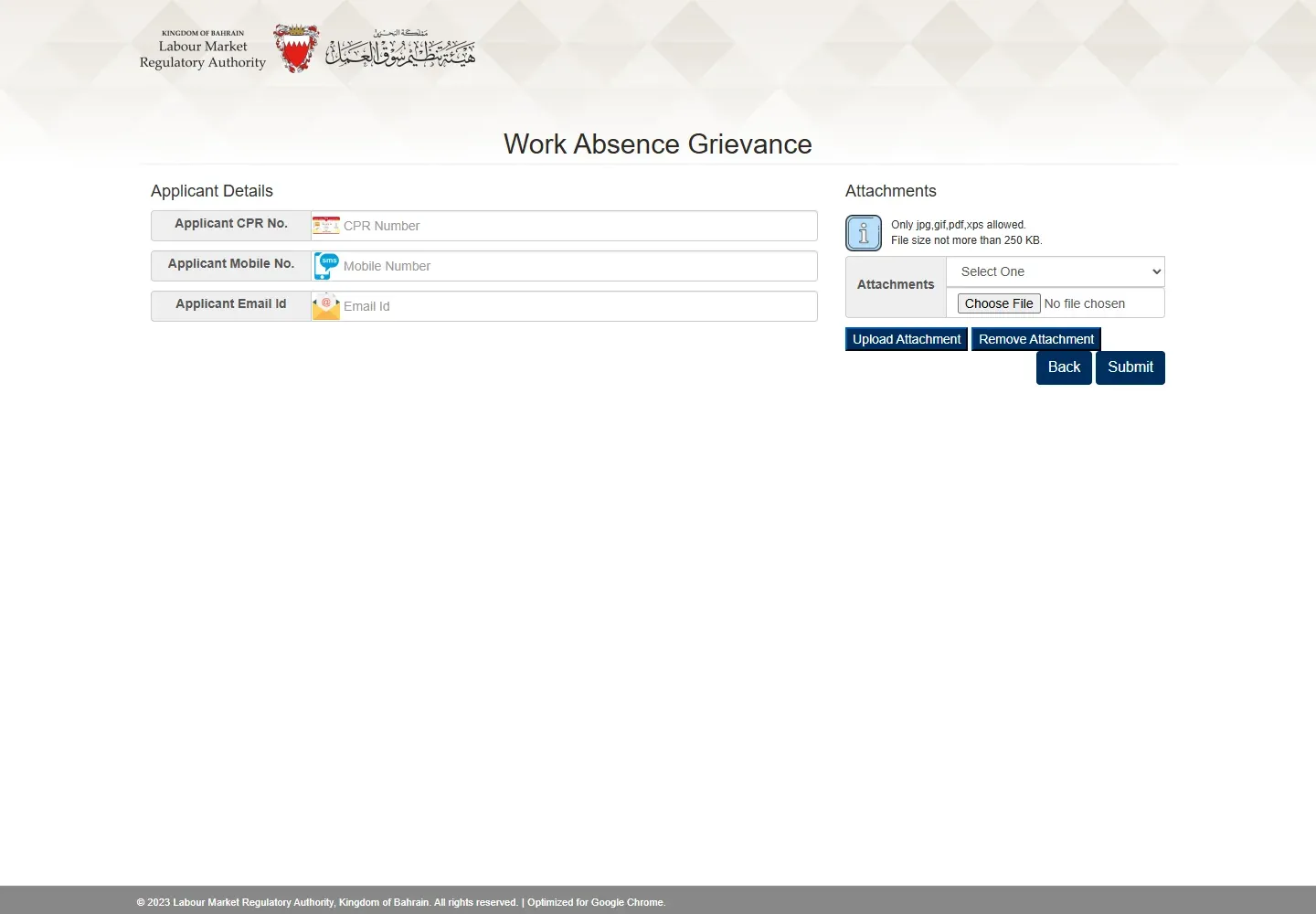Click 'Optimized for Google Chrome.' footer text
This screenshot has width=1316, height=914.
pyautogui.click(x=597, y=902)
